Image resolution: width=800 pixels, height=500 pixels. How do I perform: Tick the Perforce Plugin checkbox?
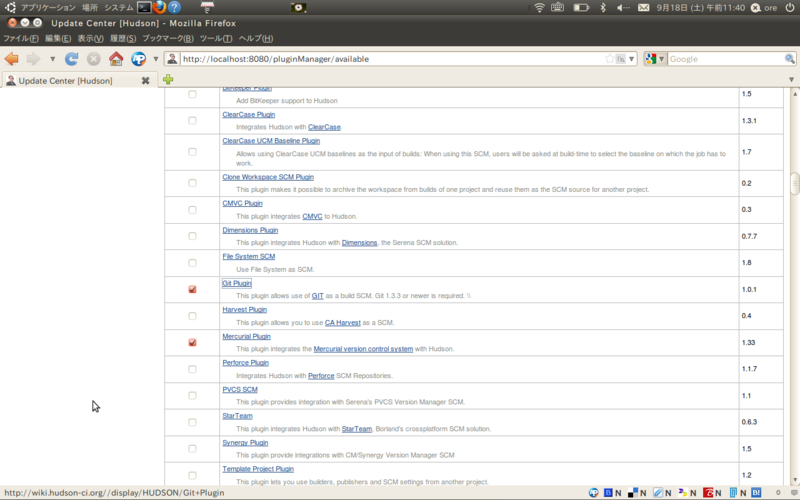pyautogui.click(x=192, y=369)
